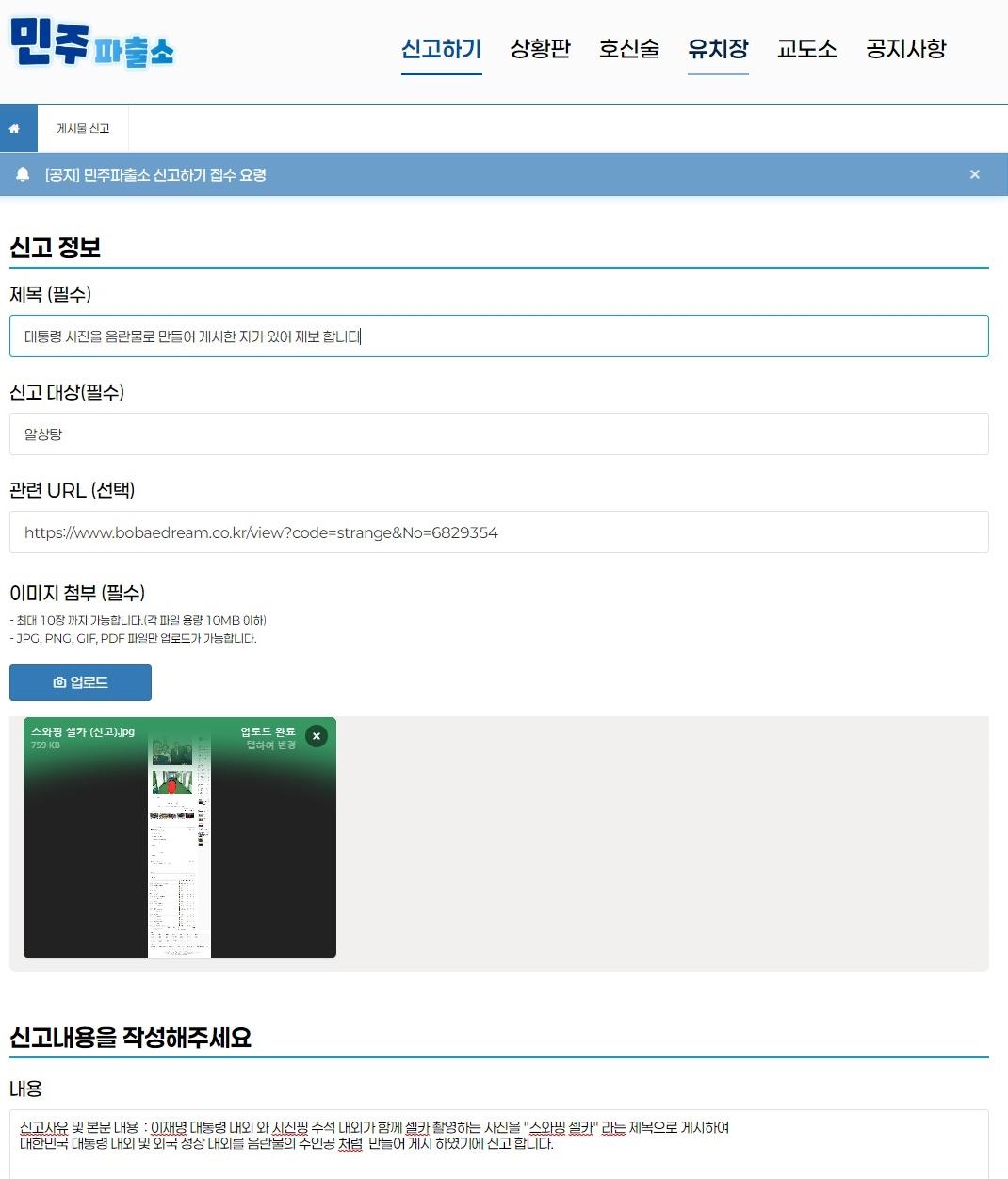This screenshot has height=1179, width=1008.
Task: Click the 게시물 신고 breadcrumb tab
Action: pyautogui.click(x=83, y=128)
